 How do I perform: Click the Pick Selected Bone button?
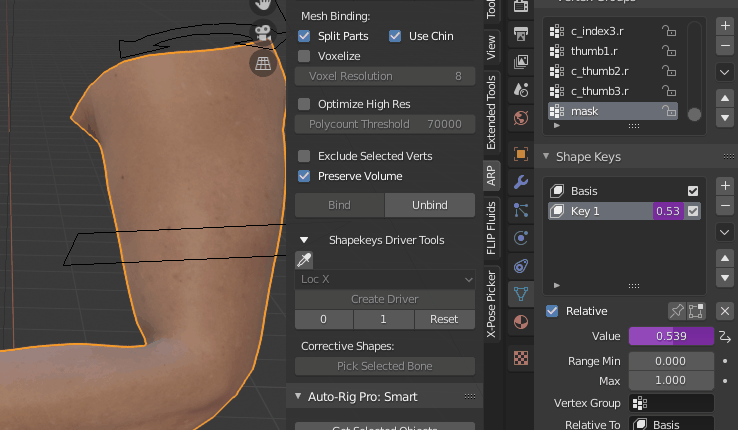385,366
